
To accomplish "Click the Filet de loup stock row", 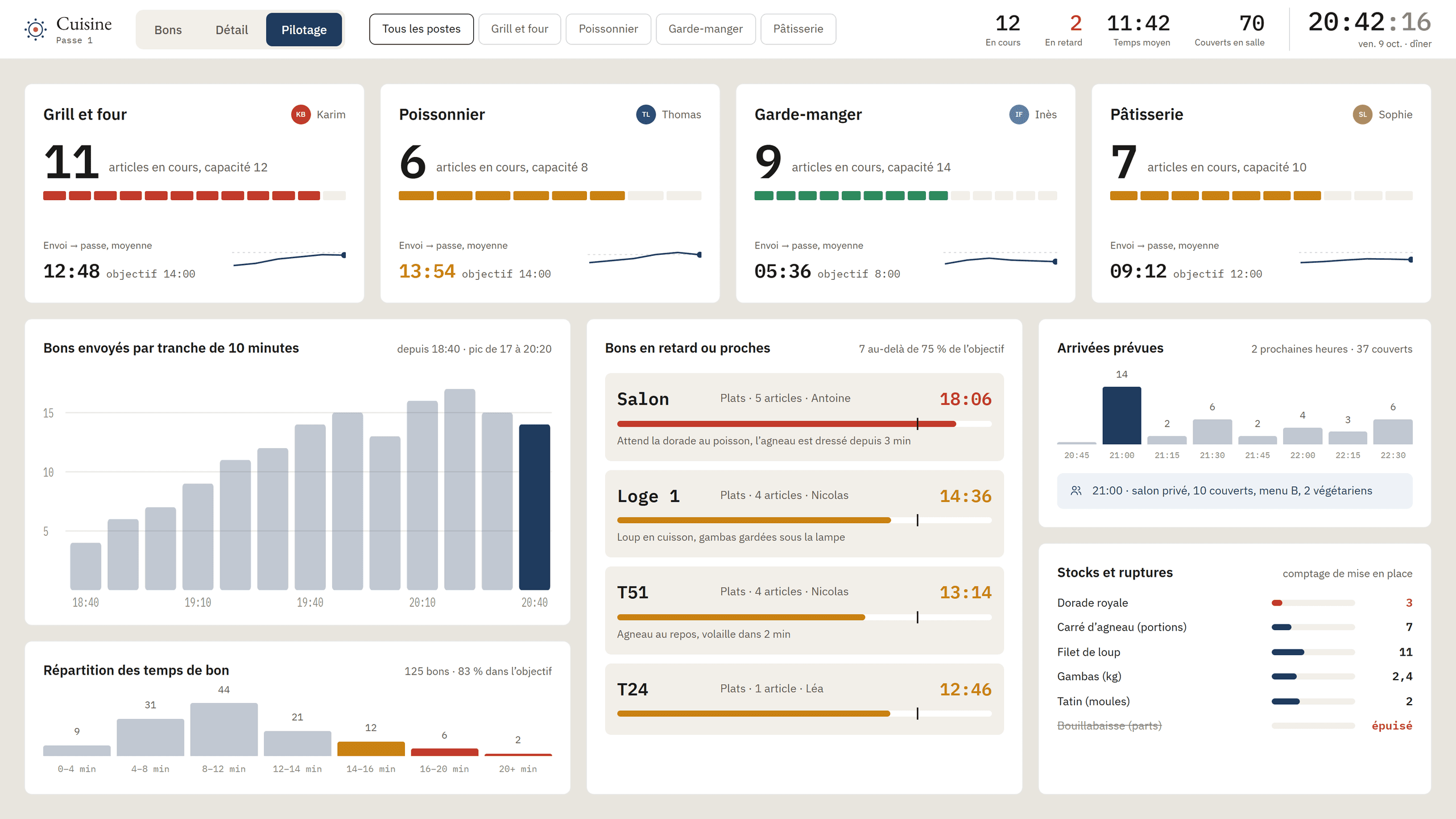I will click(1235, 652).
